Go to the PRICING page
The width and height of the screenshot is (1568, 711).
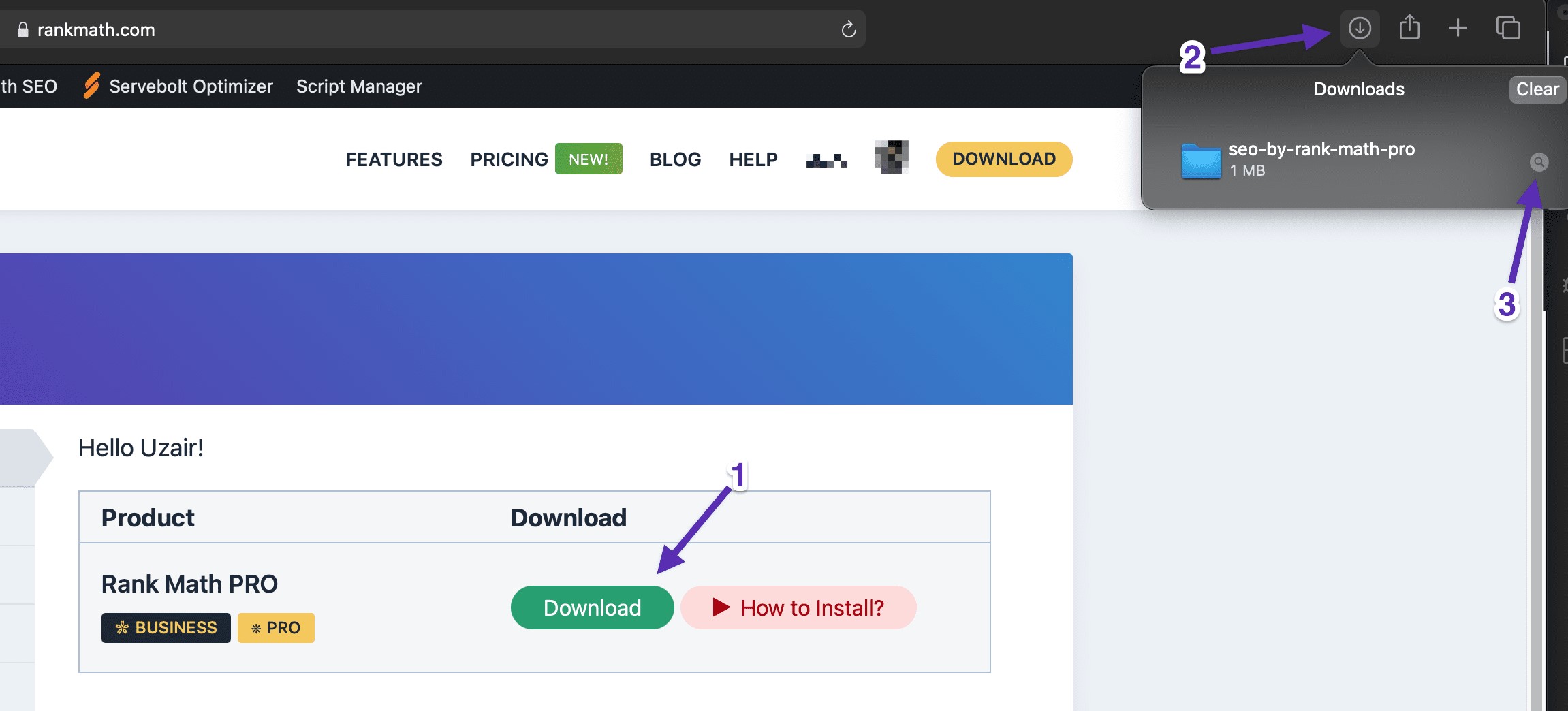point(509,159)
